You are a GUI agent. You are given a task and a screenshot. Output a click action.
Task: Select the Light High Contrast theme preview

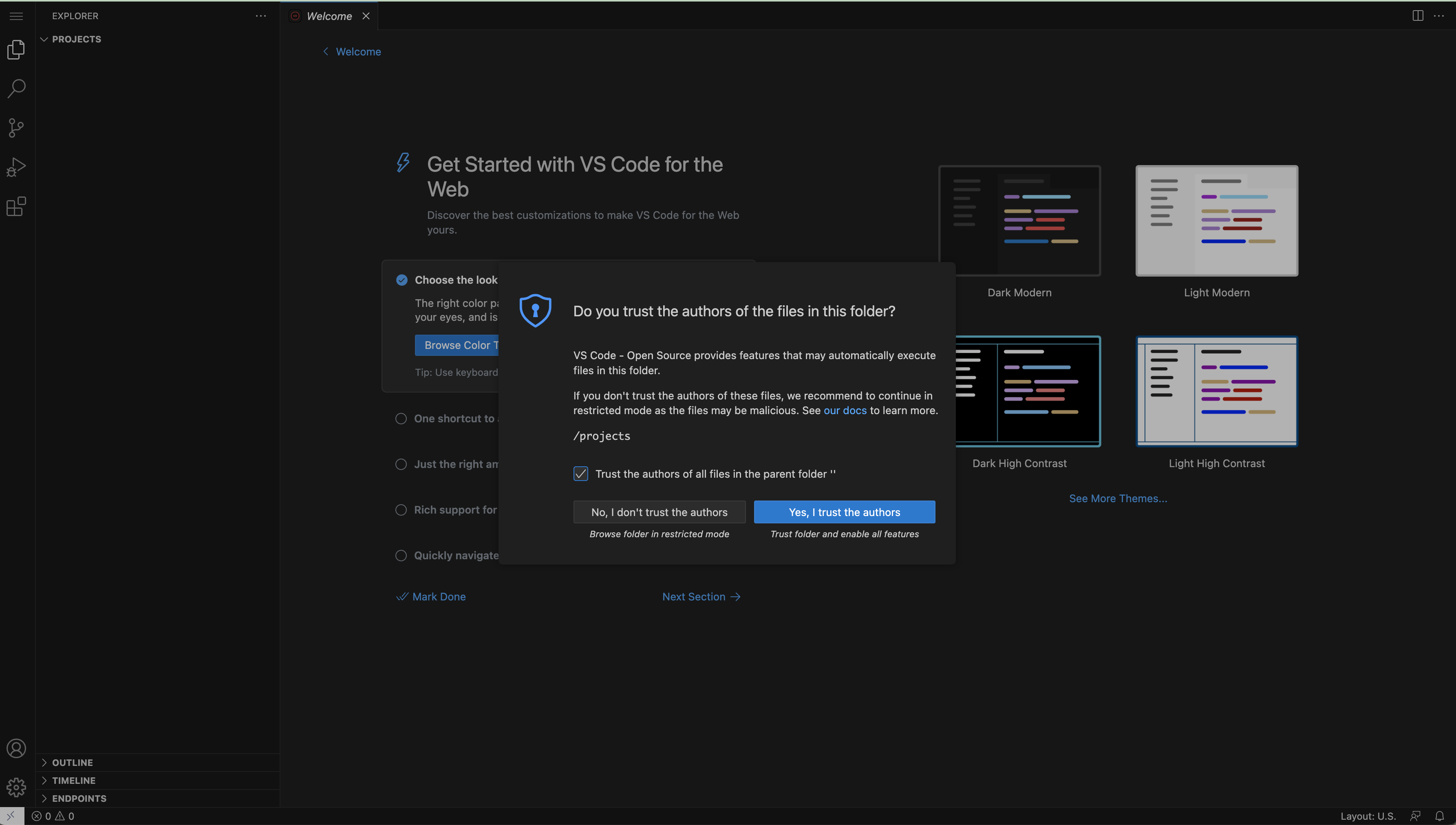1216,391
